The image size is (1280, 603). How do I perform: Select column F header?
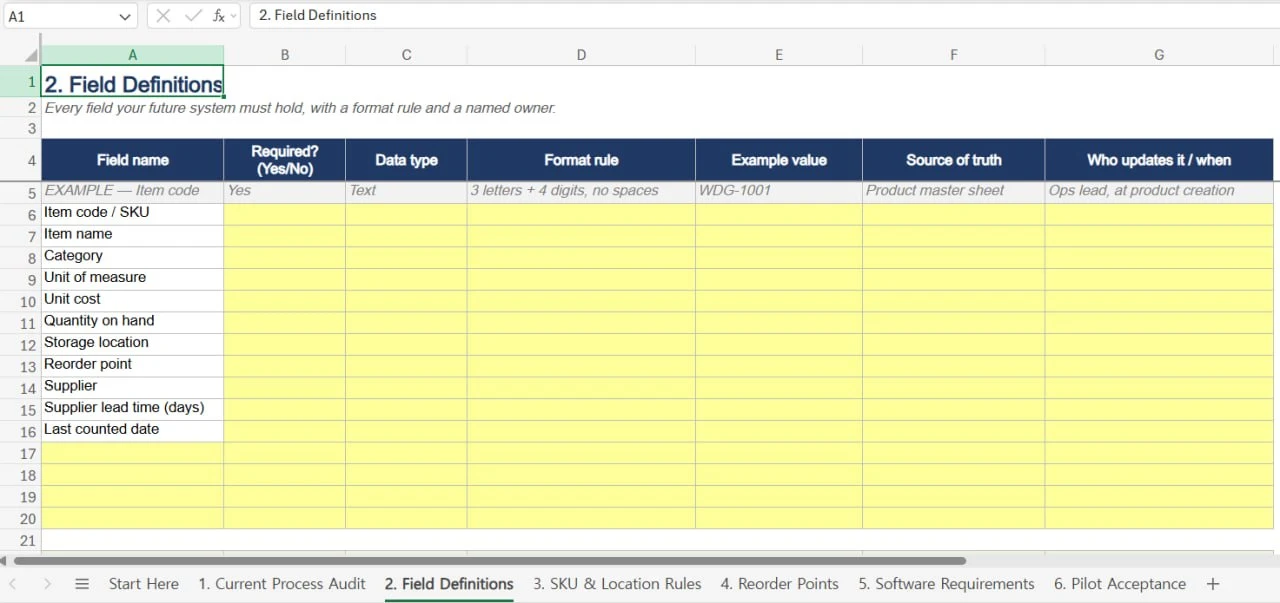(953, 55)
